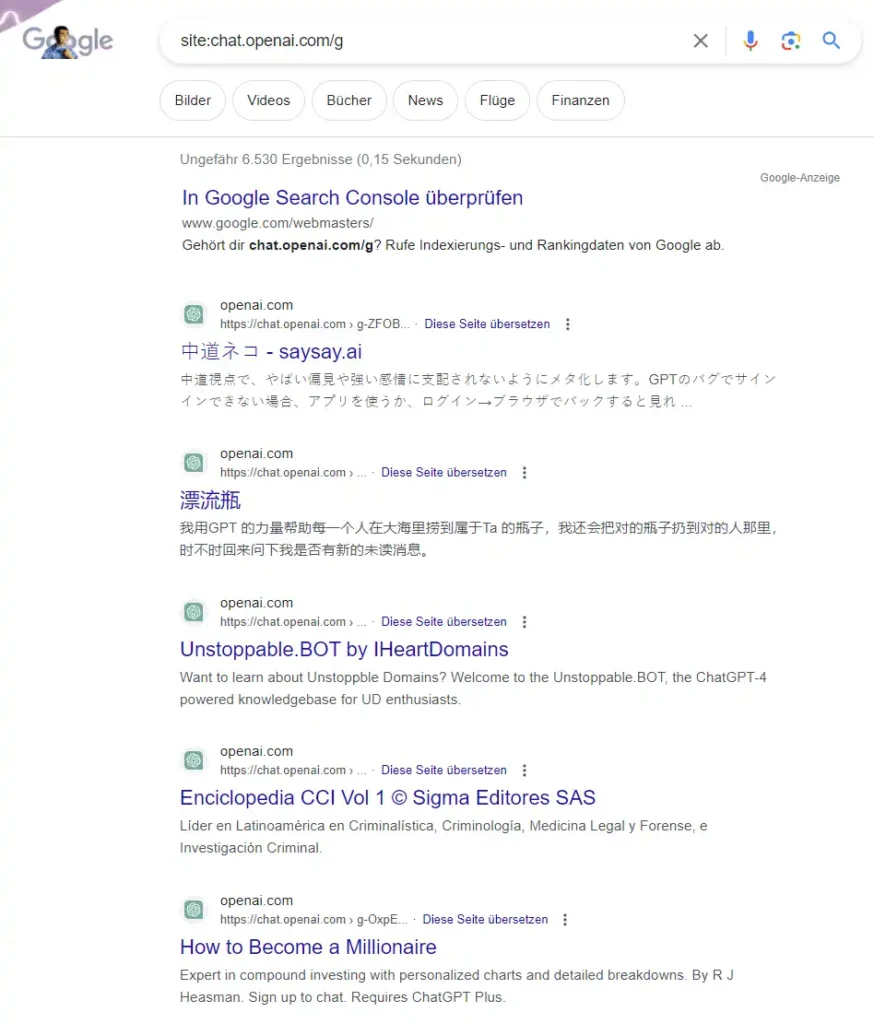The image size is (874, 1024).
Task: Click the openai.com favicon beside Unstoppable.BOT result
Action: (x=193, y=611)
